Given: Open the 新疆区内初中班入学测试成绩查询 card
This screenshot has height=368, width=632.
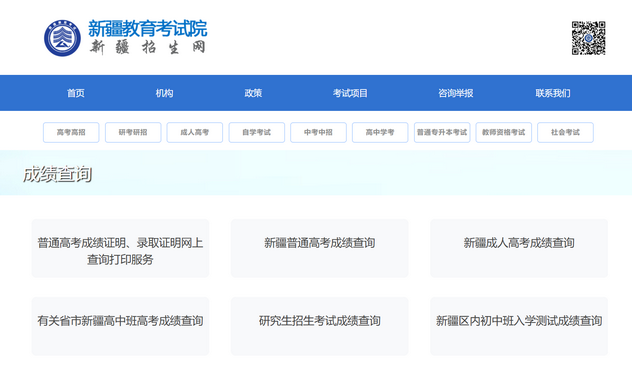Looking at the screenshot, I should click(519, 326).
